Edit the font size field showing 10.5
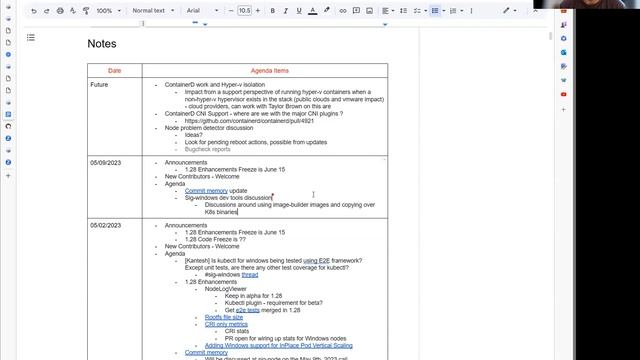Screen dimensions: 640x360 [x=244, y=11]
